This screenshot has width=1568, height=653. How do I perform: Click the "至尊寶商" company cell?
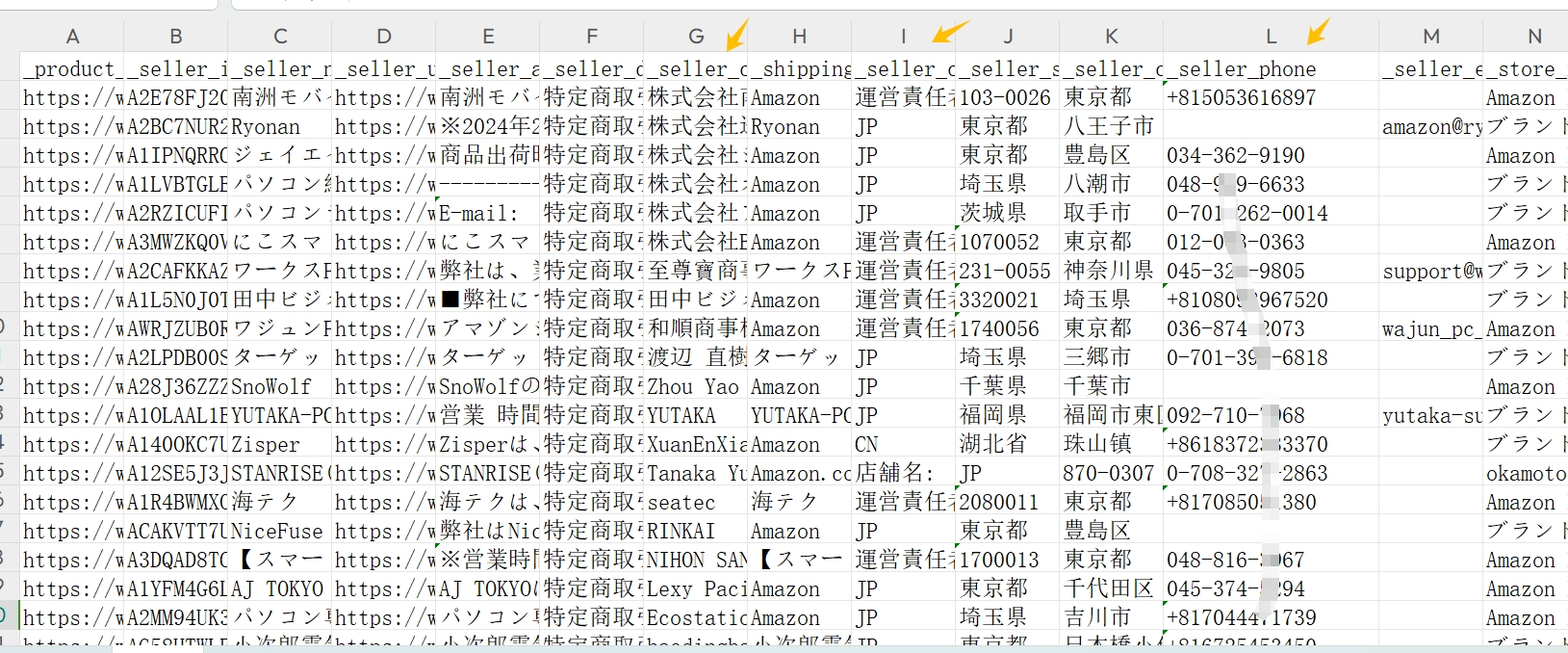(696, 271)
